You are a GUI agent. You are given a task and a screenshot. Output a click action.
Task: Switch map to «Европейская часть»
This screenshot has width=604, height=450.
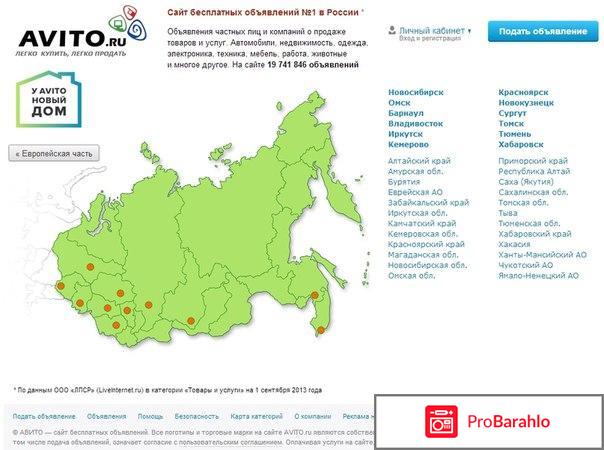(x=55, y=153)
